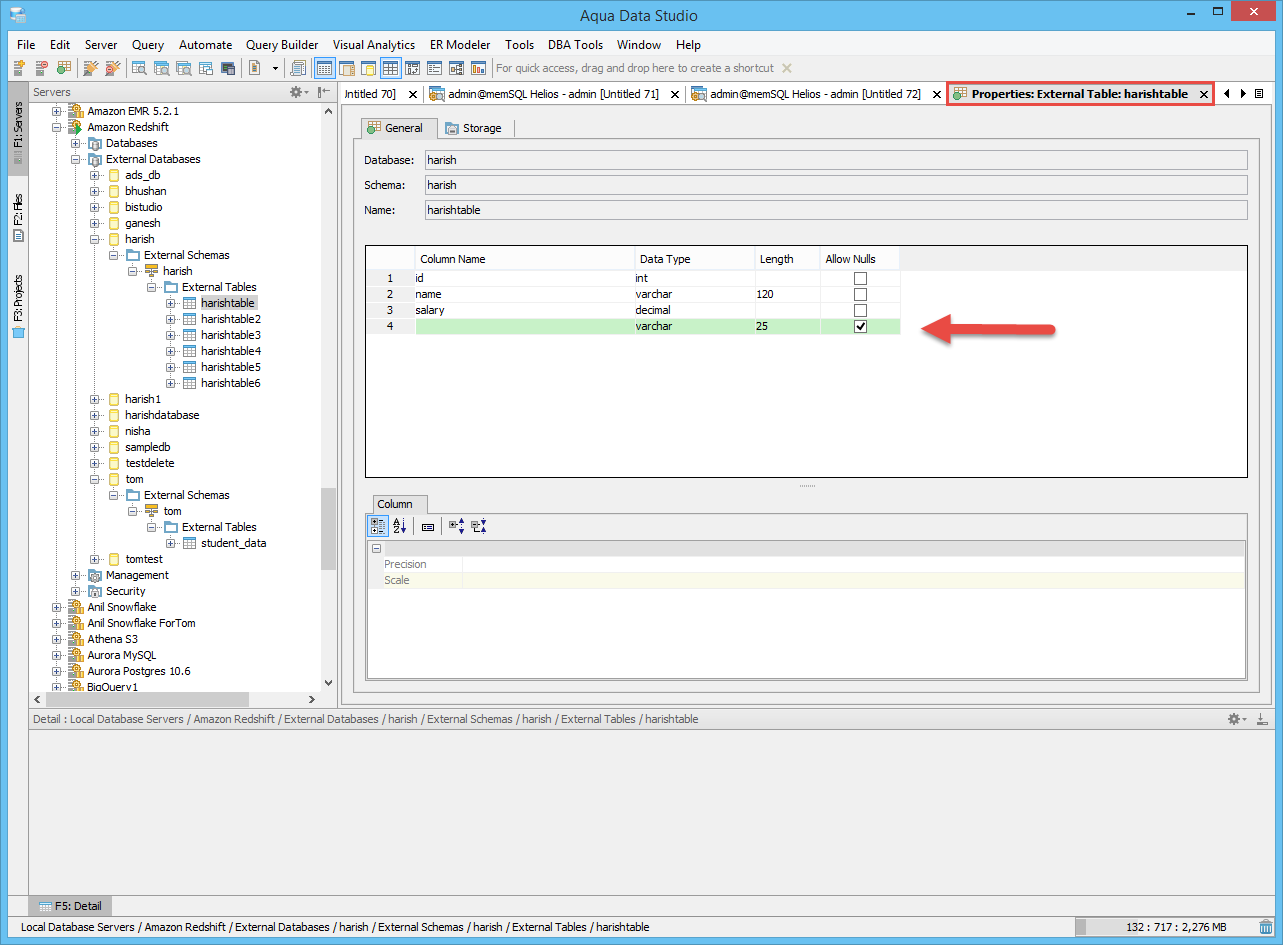Toggle description area icon in Column toolbar
Image resolution: width=1283 pixels, height=945 pixels.
pos(428,526)
